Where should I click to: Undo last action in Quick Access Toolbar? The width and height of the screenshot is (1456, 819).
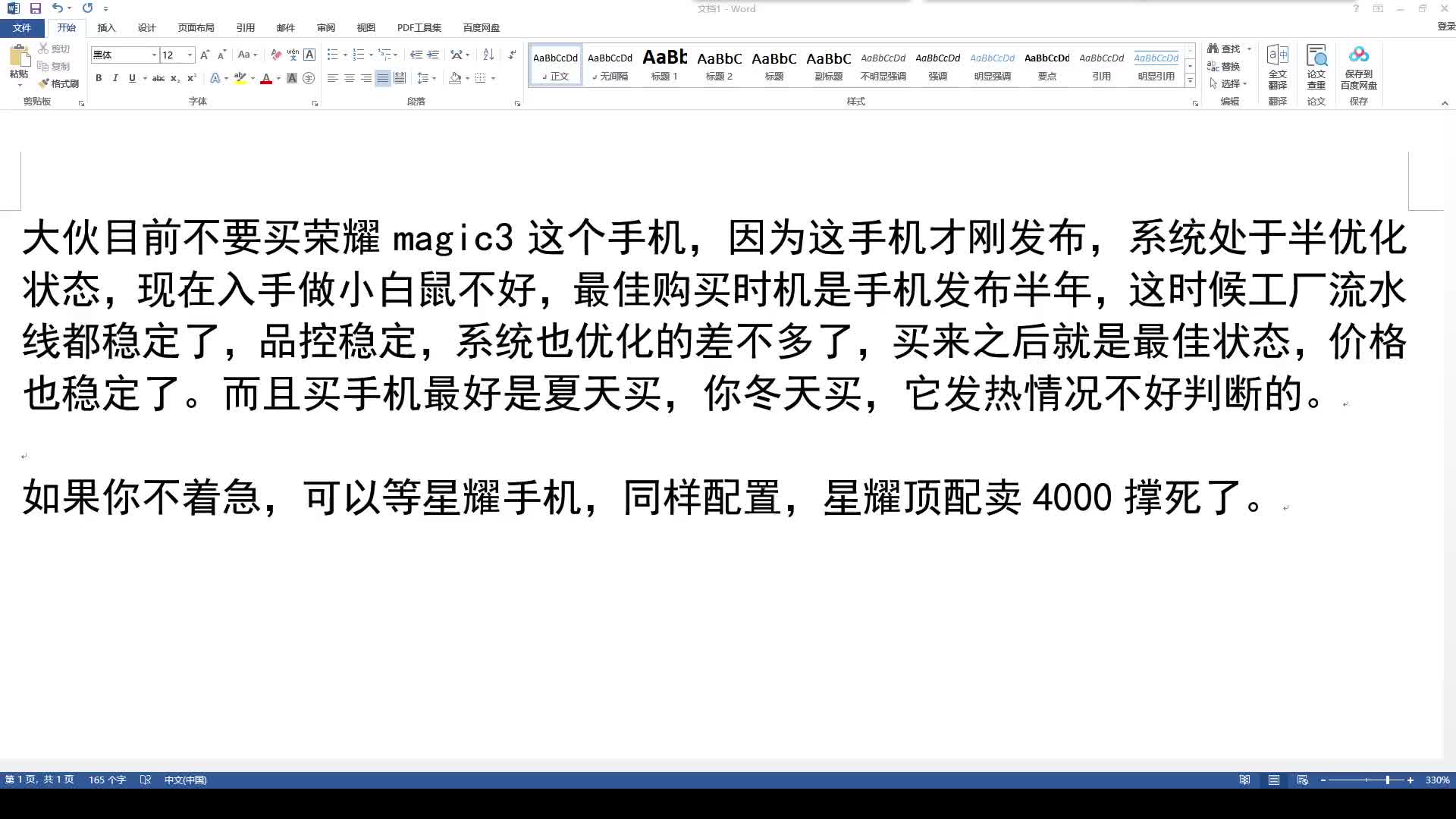coord(58,8)
